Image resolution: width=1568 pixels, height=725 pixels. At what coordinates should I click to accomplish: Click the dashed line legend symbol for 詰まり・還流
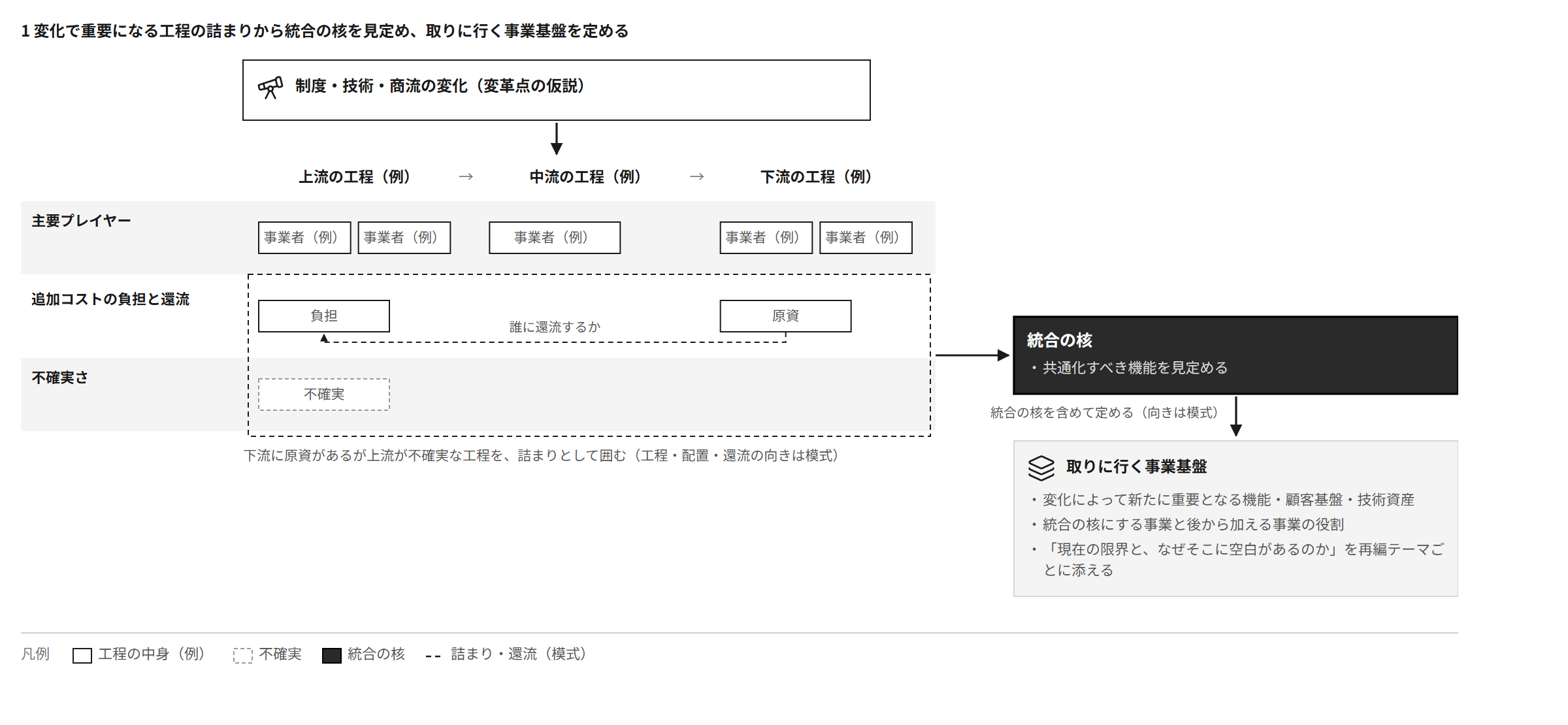pyautogui.click(x=433, y=656)
